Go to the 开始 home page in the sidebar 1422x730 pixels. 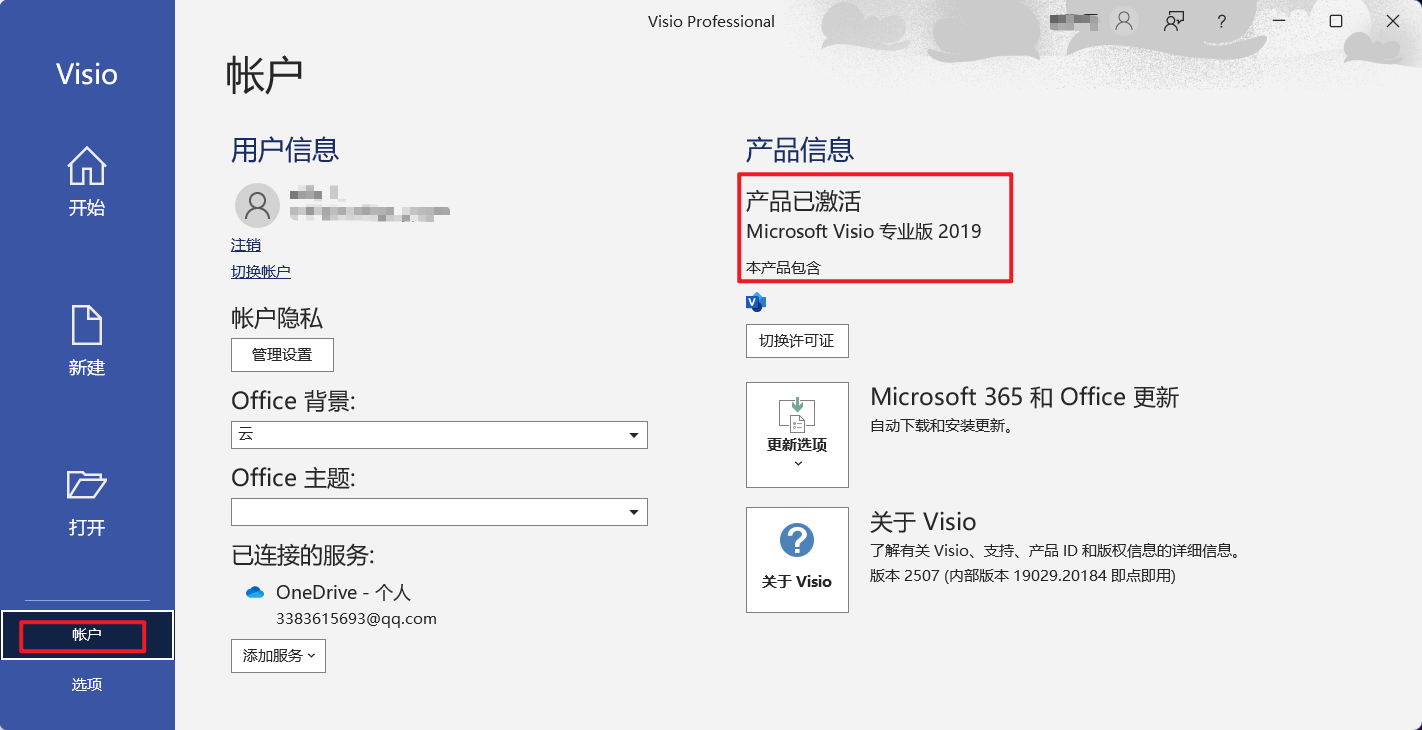point(87,182)
